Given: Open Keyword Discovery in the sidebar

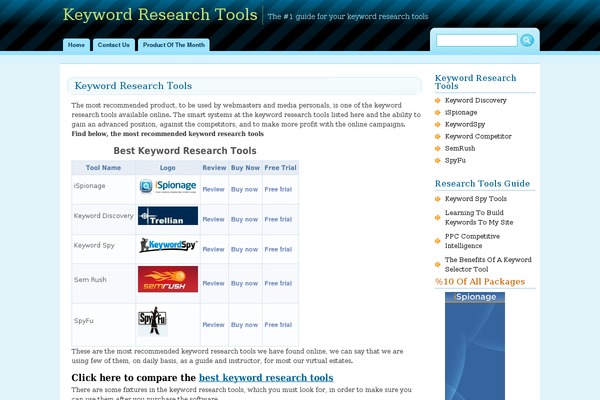Looking at the screenshot, I should point(476,100).
